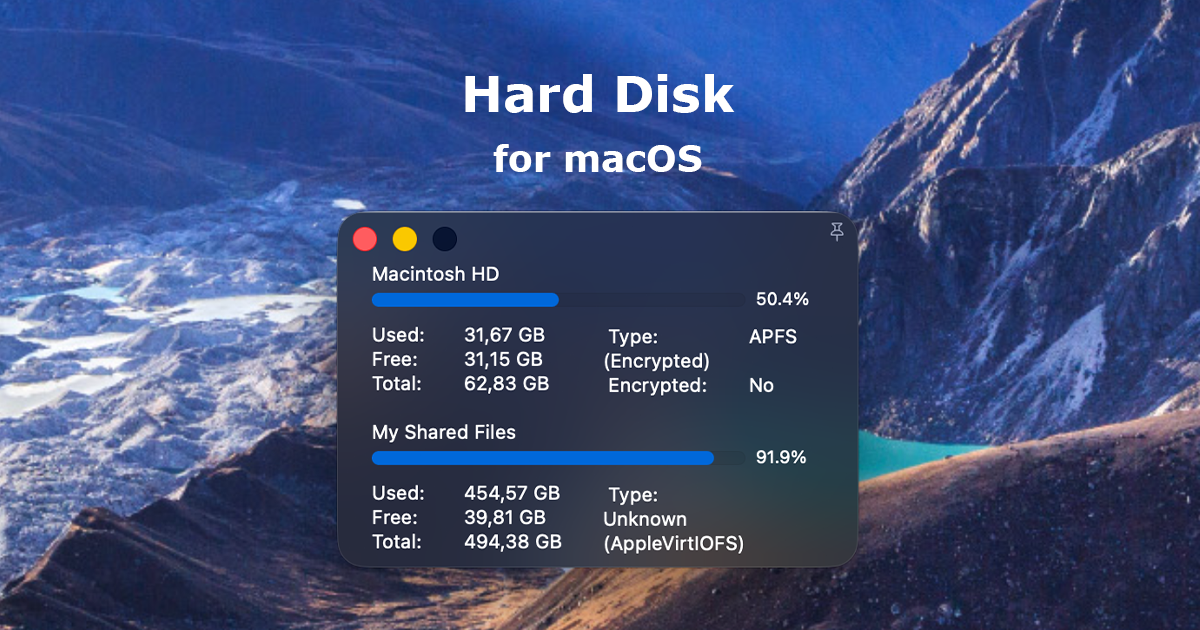This screenshot has height=630, width=1200.
Task: Click the Hard Disk heading text
Action: (x=598, y=94)
